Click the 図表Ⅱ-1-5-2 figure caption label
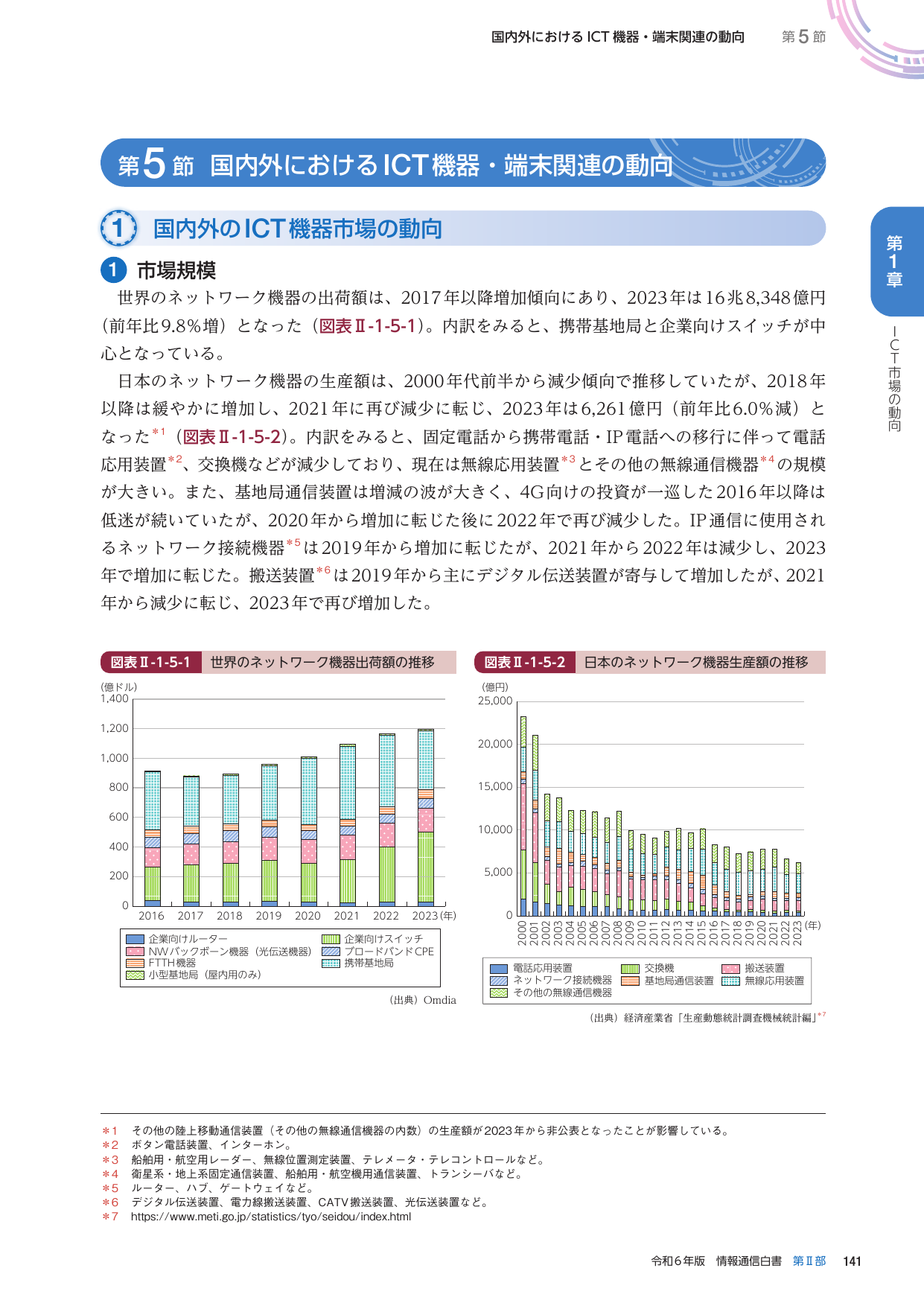The height and width of the screenshot is (1306, 924). coord(524,662)
